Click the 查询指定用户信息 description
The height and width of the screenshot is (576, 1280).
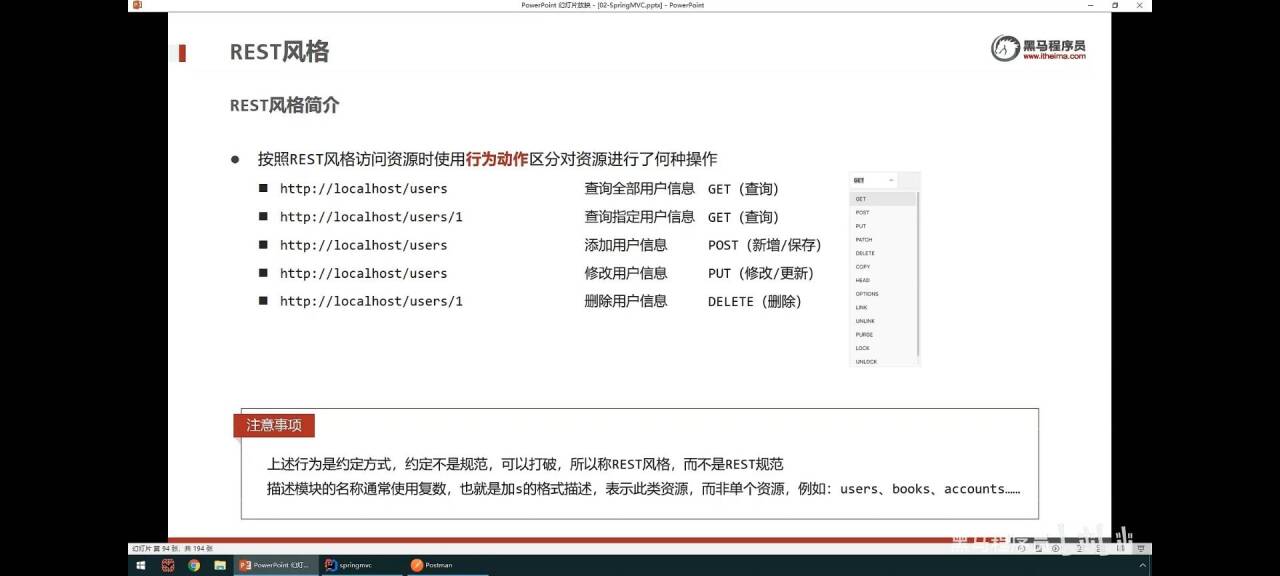639,217
